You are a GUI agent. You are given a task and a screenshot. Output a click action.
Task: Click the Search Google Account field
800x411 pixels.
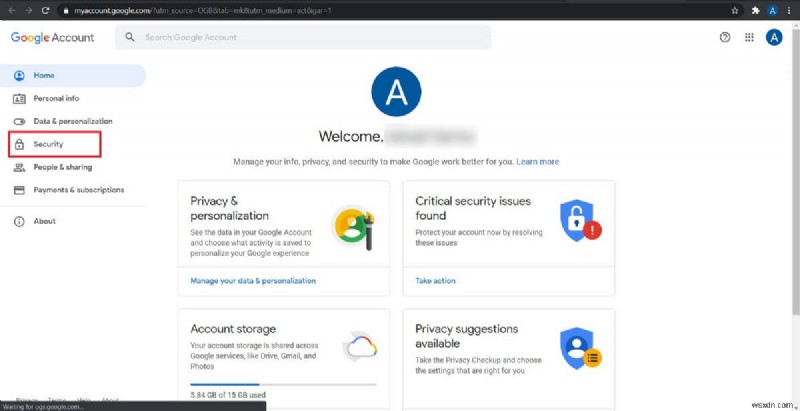310,37
